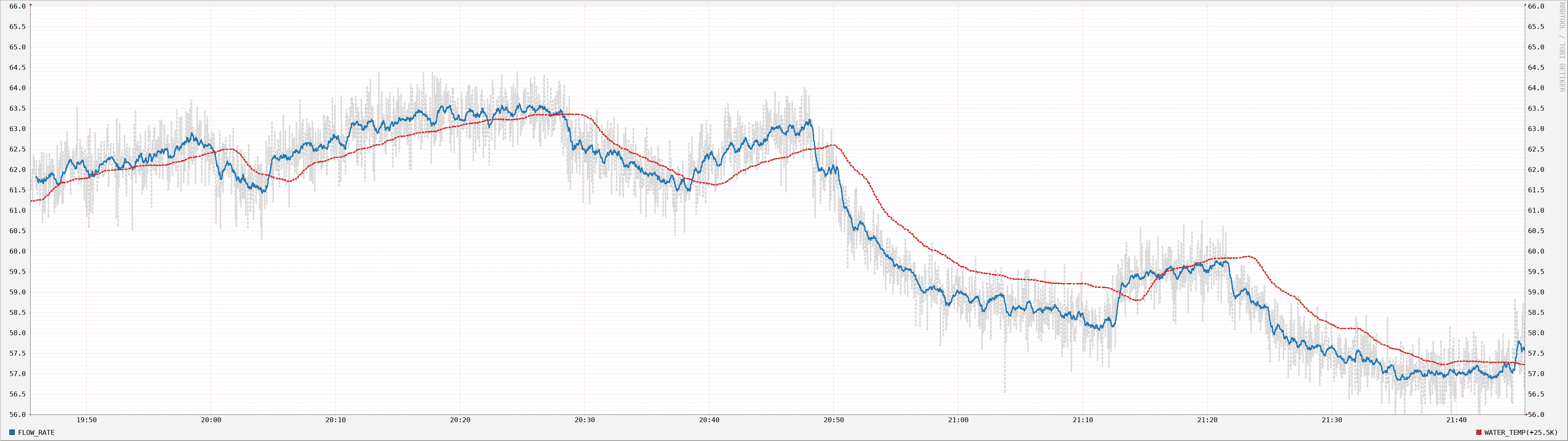Select the 19:50 axis tick label
The image size is (1568, 441).
pos(86,420)
